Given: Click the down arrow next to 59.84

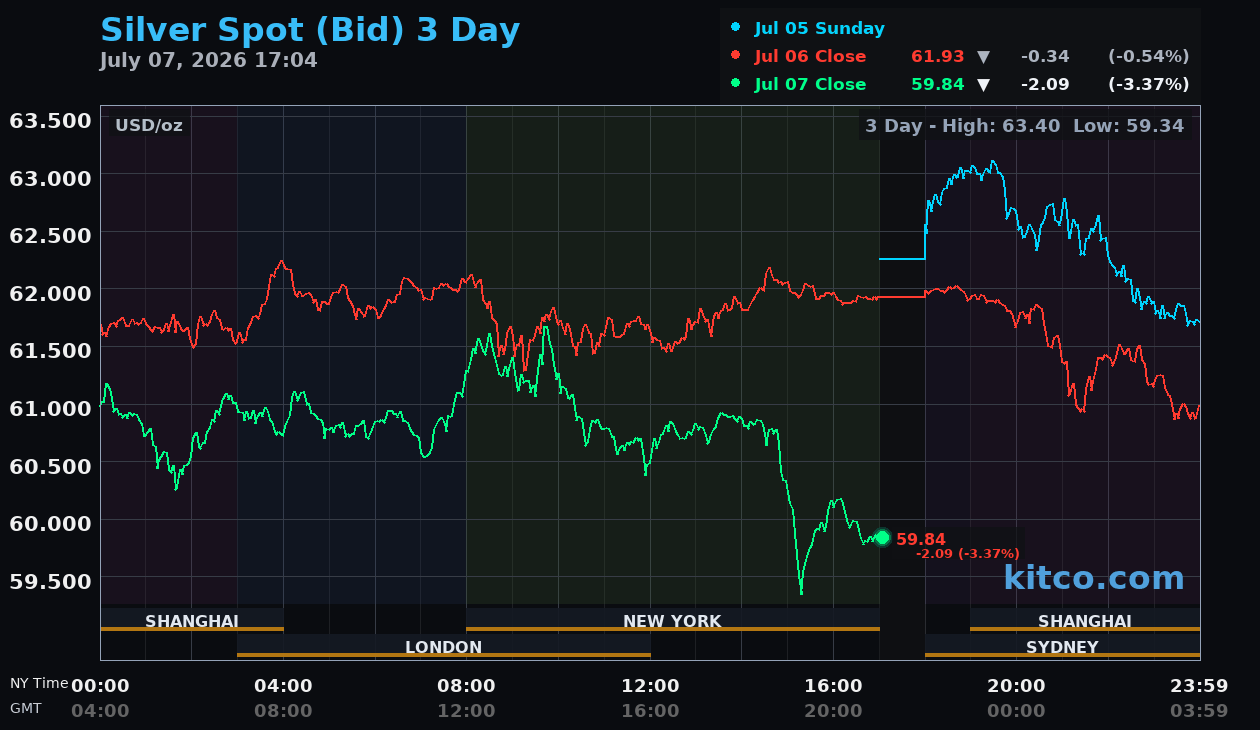Looking at the screenshot, I should point(983,85).
